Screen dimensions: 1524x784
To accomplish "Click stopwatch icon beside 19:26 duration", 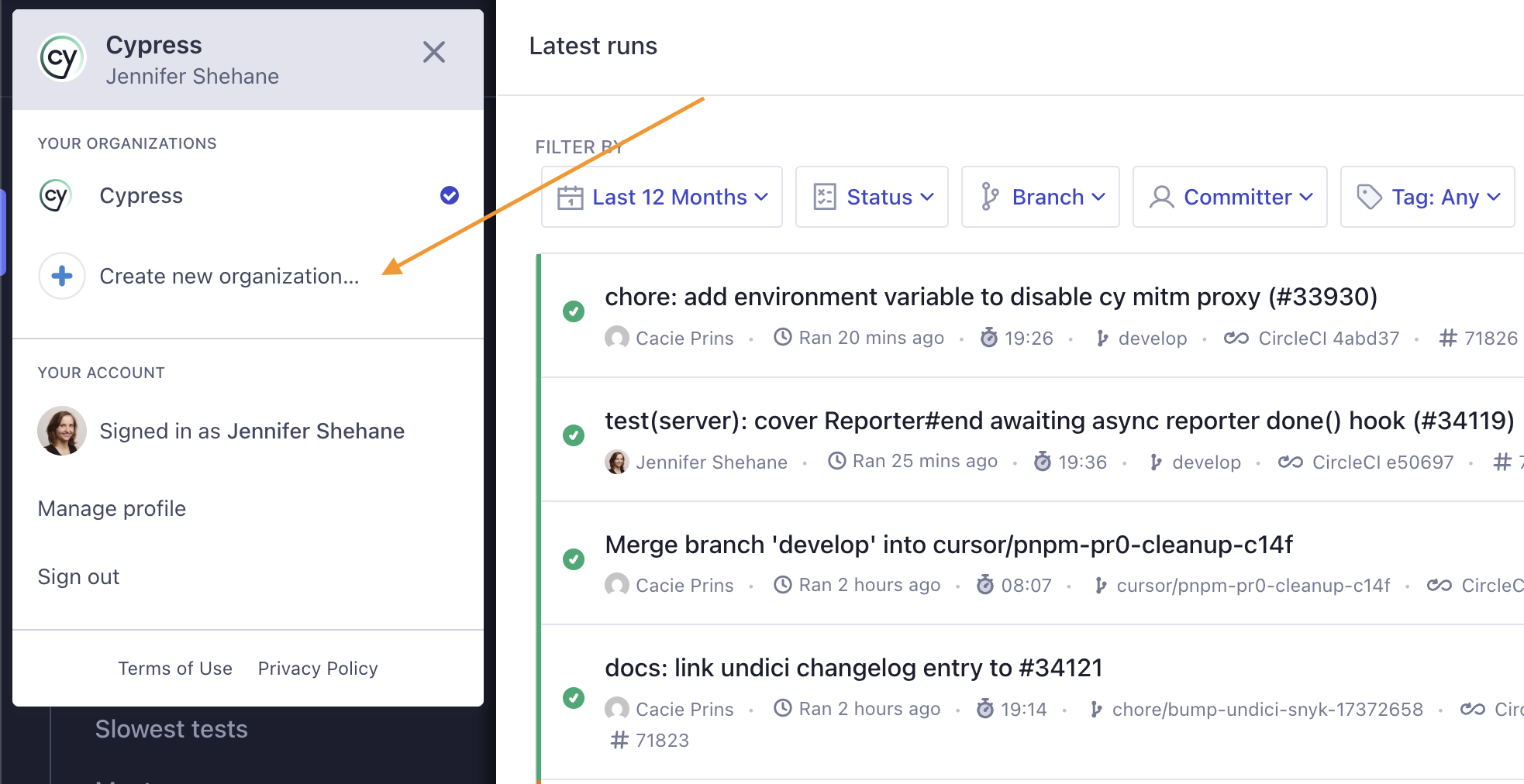I will (989, 337).
